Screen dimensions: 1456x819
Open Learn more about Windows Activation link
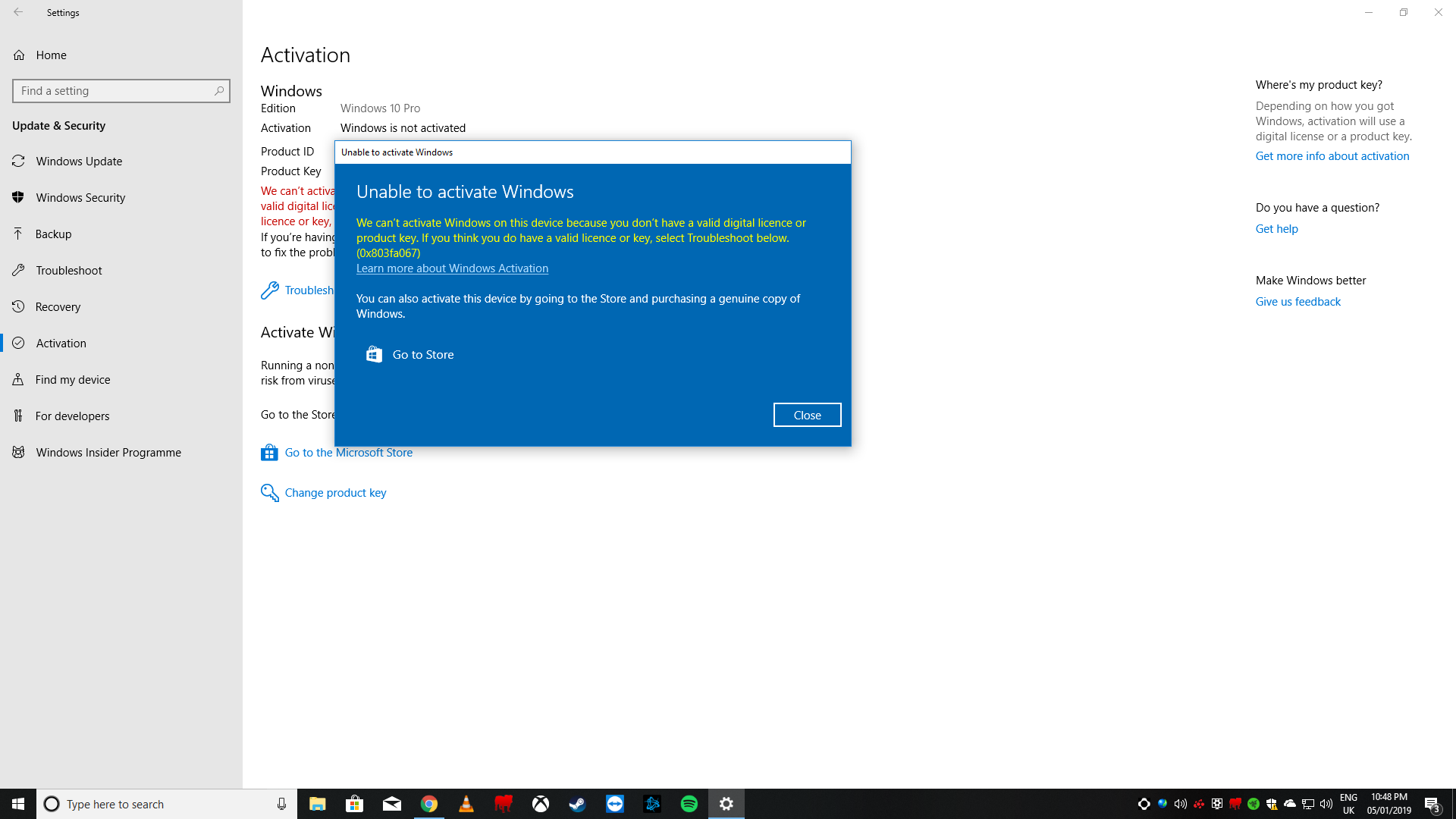[x=452, y=268]
